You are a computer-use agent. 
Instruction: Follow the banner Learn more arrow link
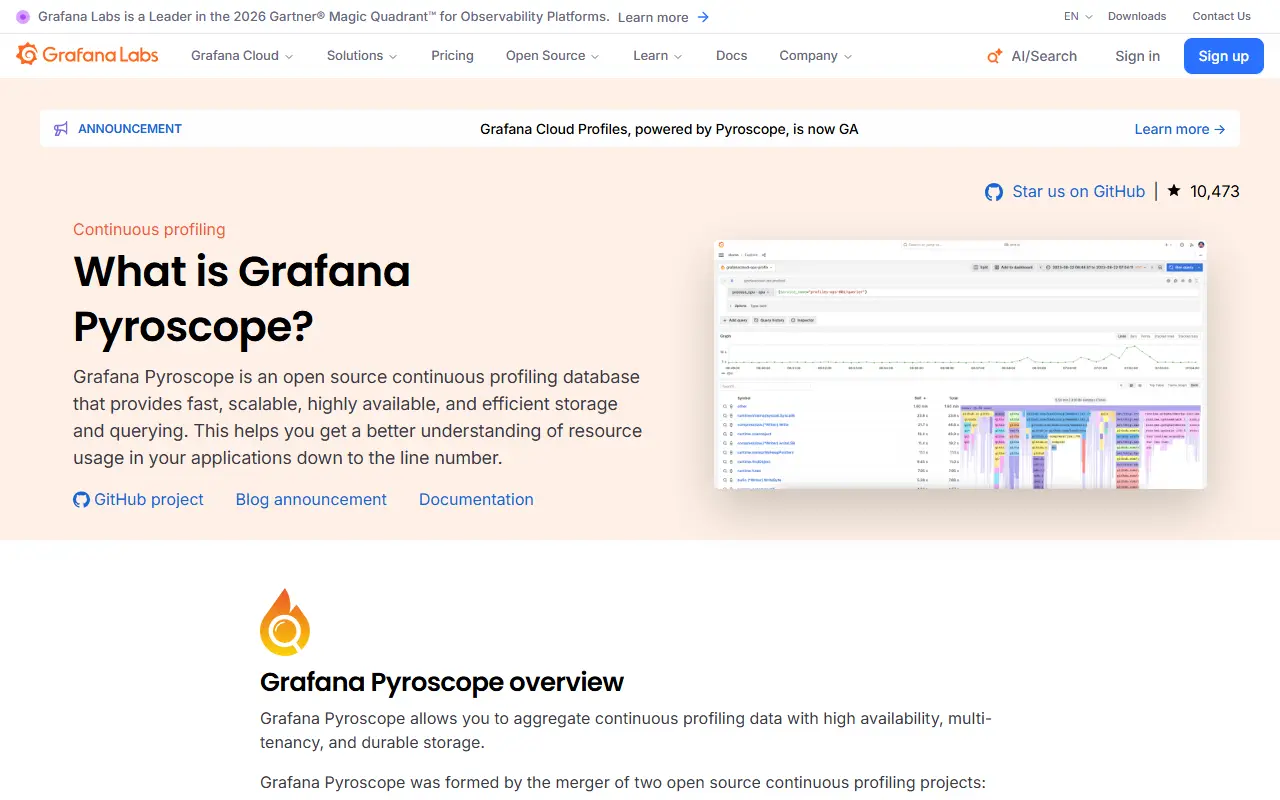[x=664, y=17]
